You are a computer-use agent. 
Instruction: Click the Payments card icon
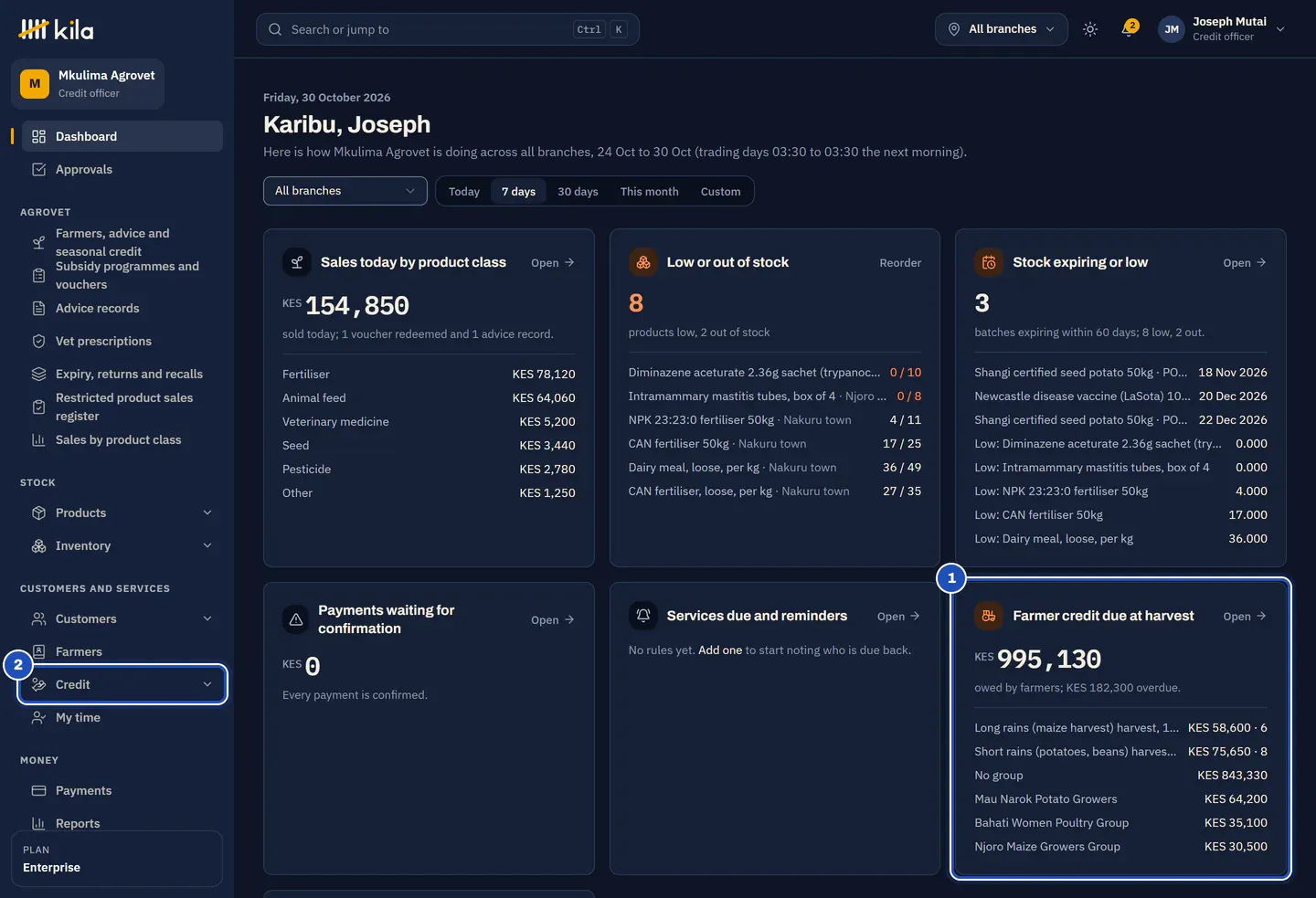tap(38, 790)
